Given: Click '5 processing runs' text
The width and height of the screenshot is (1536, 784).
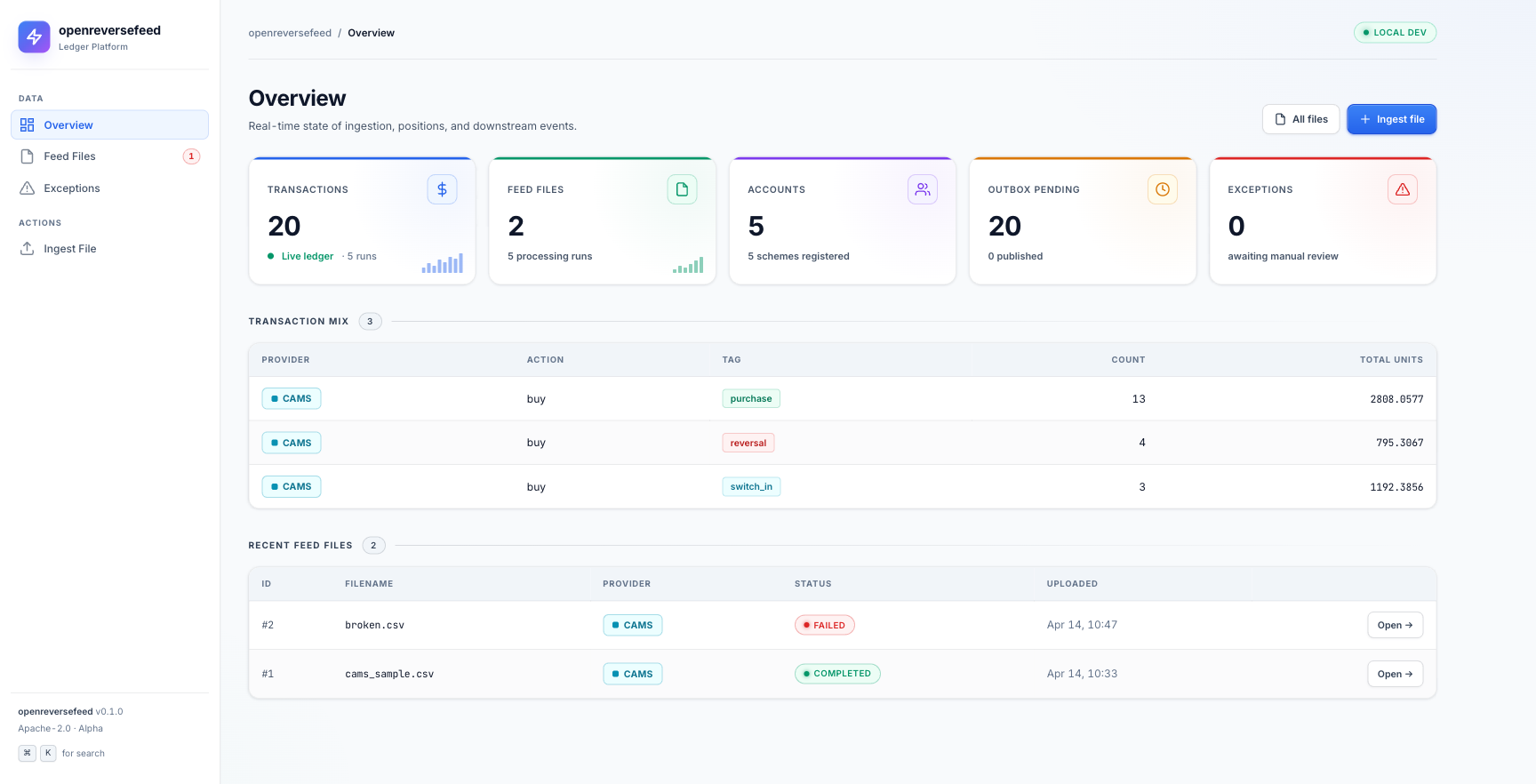Looking at the screenshot, I should (x=549, y=256).
